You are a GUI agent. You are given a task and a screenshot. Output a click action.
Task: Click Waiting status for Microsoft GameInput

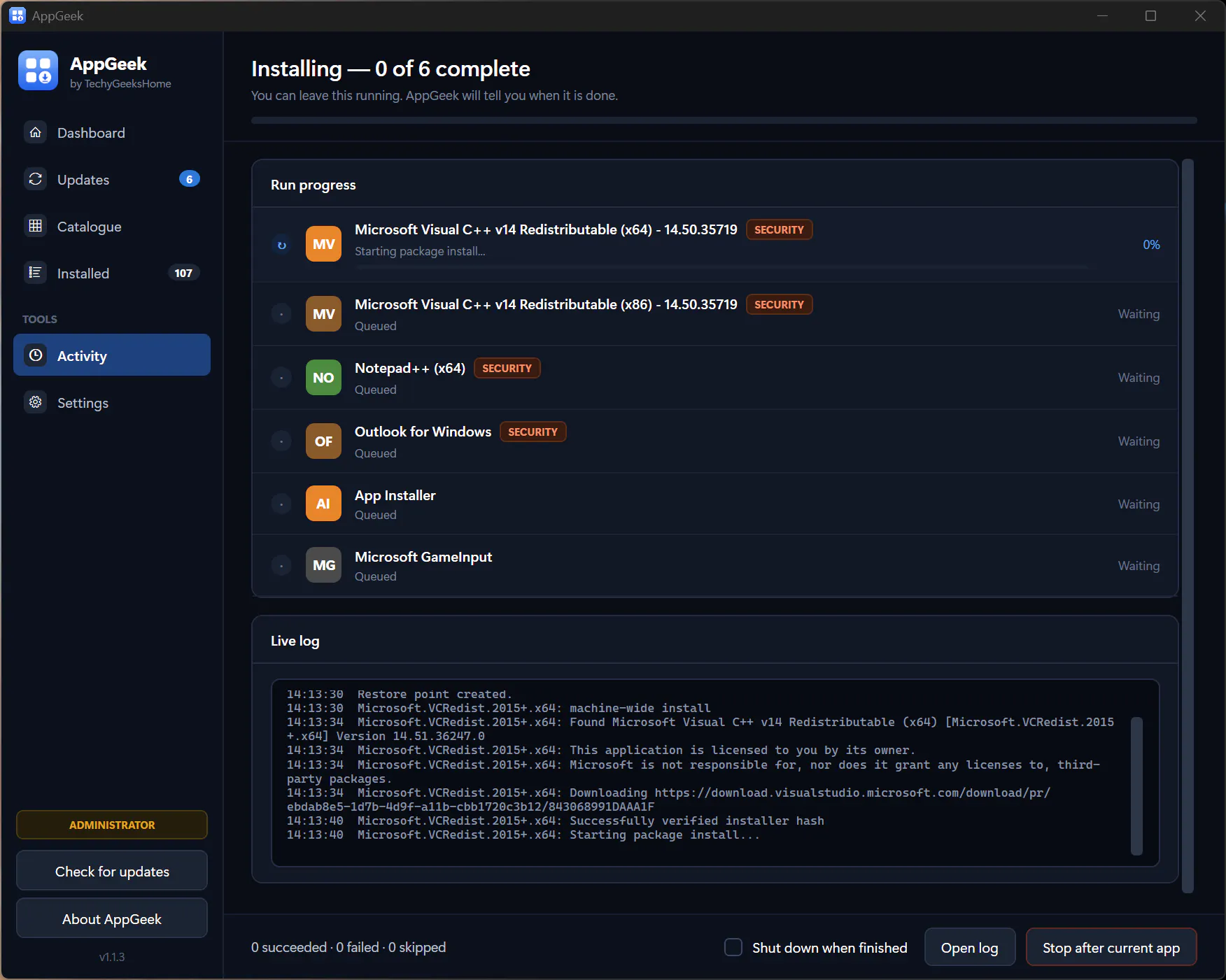(x=1139, y=565)
